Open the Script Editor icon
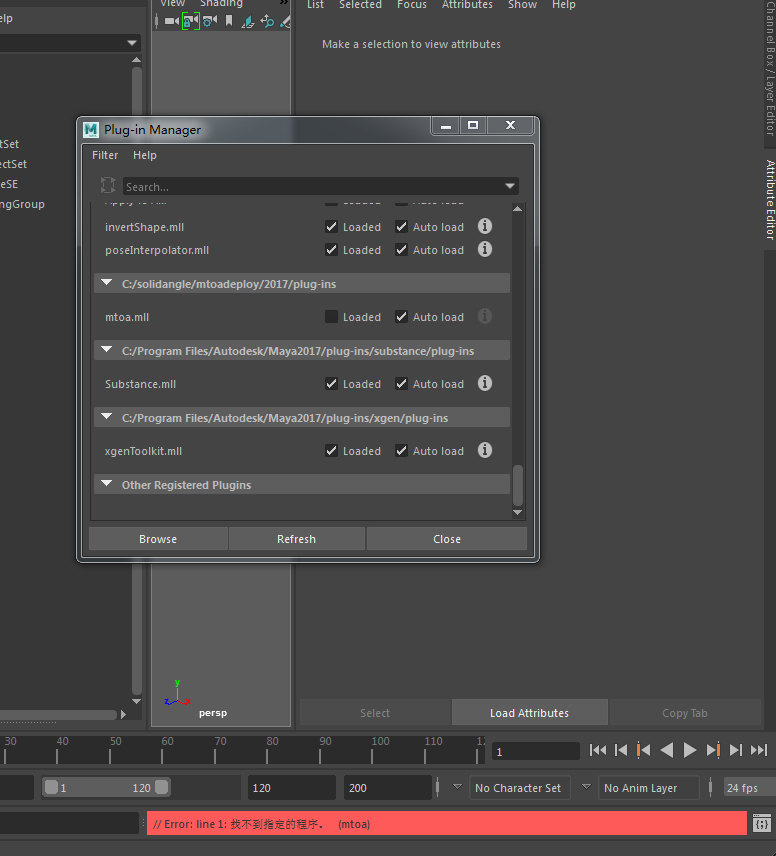The height and width of the screenshot is (856, 776). pyautogui.click(x=762, y=823)
